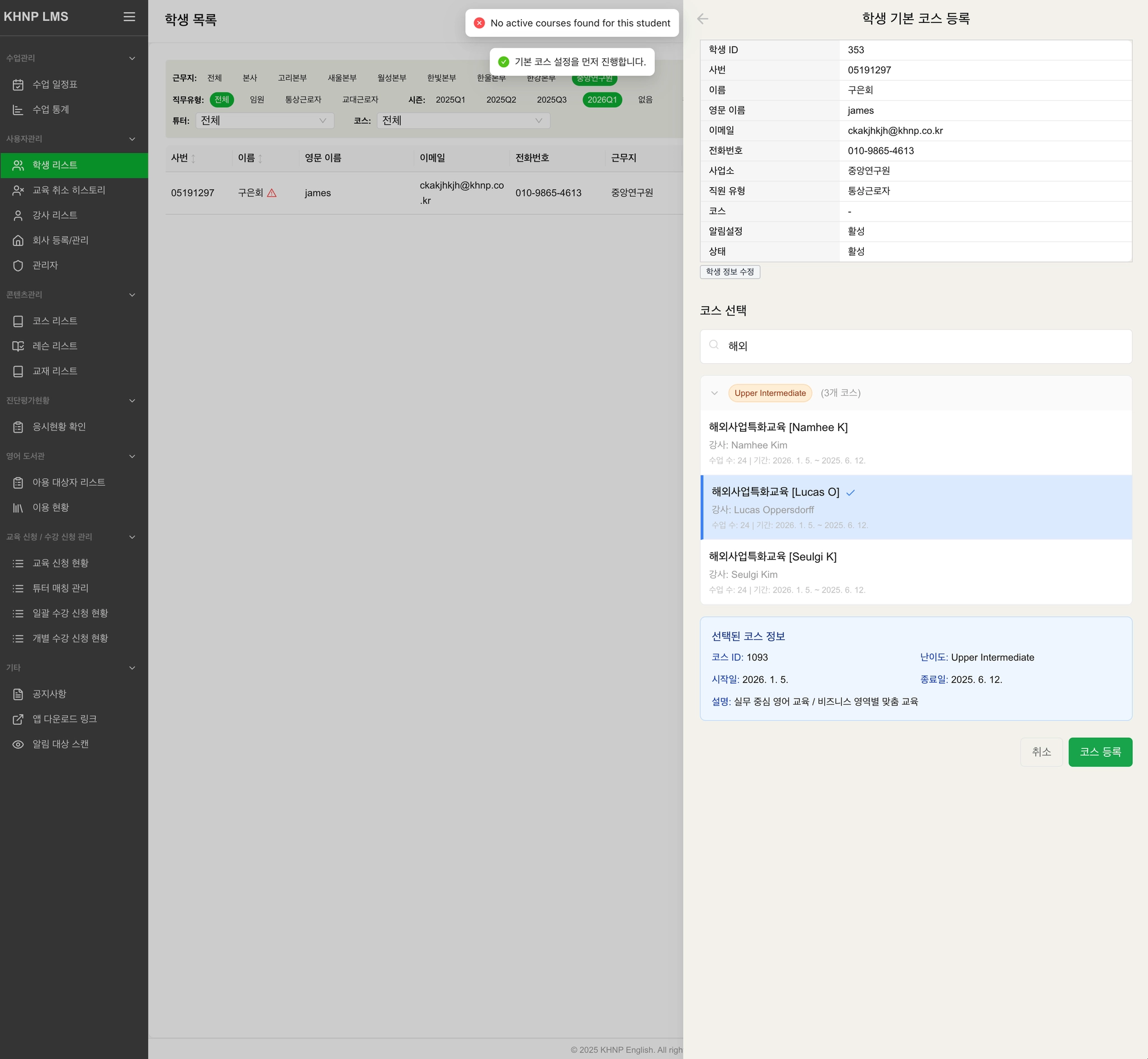This screenshot has height=1059, width=1148.
Task: Click the 관리자 shield icon
Action: (x=18, y=265)
